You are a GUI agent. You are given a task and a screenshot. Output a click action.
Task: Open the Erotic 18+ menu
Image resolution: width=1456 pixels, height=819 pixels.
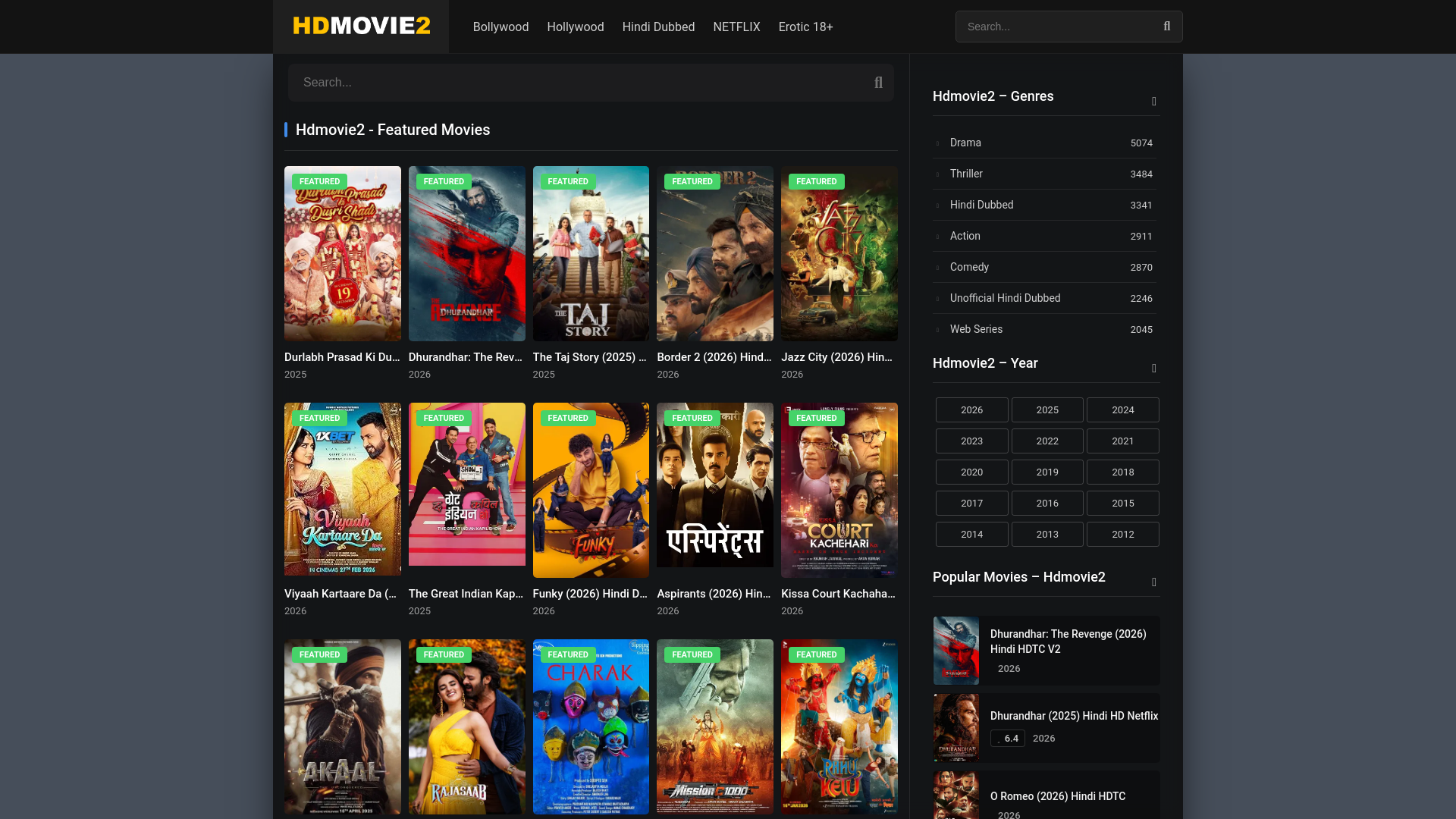(805, 27)
